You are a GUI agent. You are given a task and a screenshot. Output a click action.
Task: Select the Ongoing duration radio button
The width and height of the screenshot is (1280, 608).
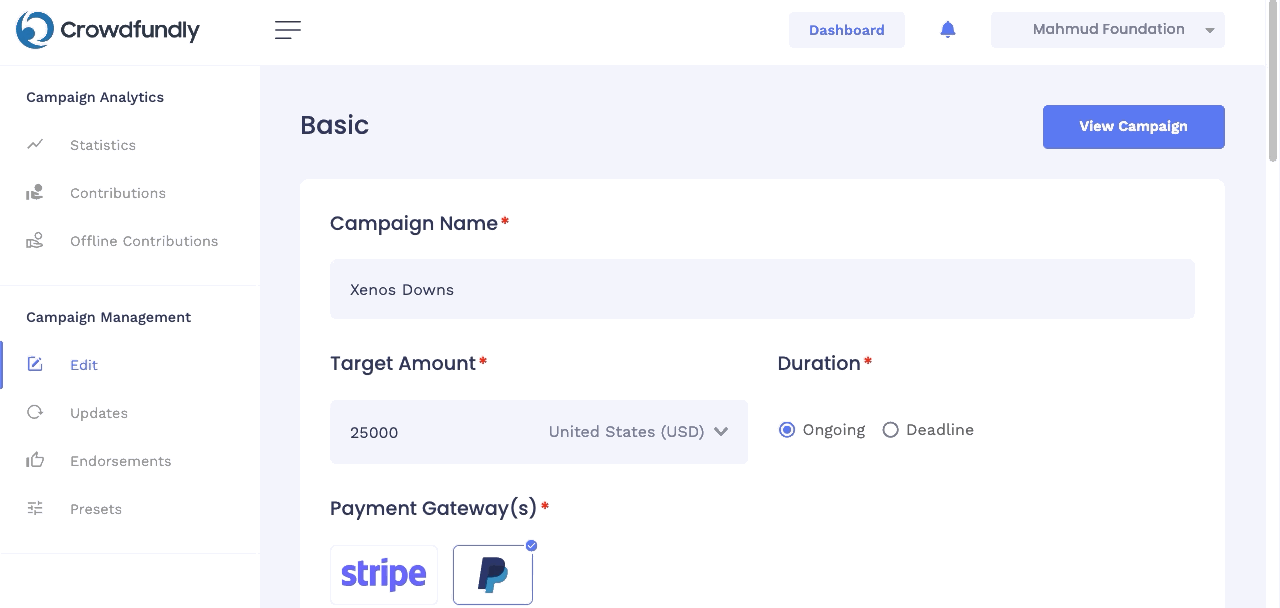coord(787,430)
